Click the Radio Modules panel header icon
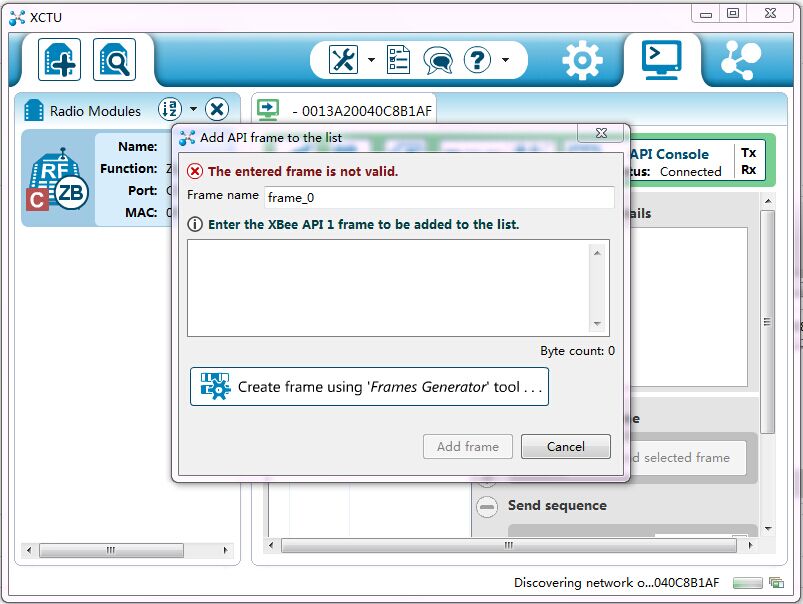The image size is (803, 604). 34,110
